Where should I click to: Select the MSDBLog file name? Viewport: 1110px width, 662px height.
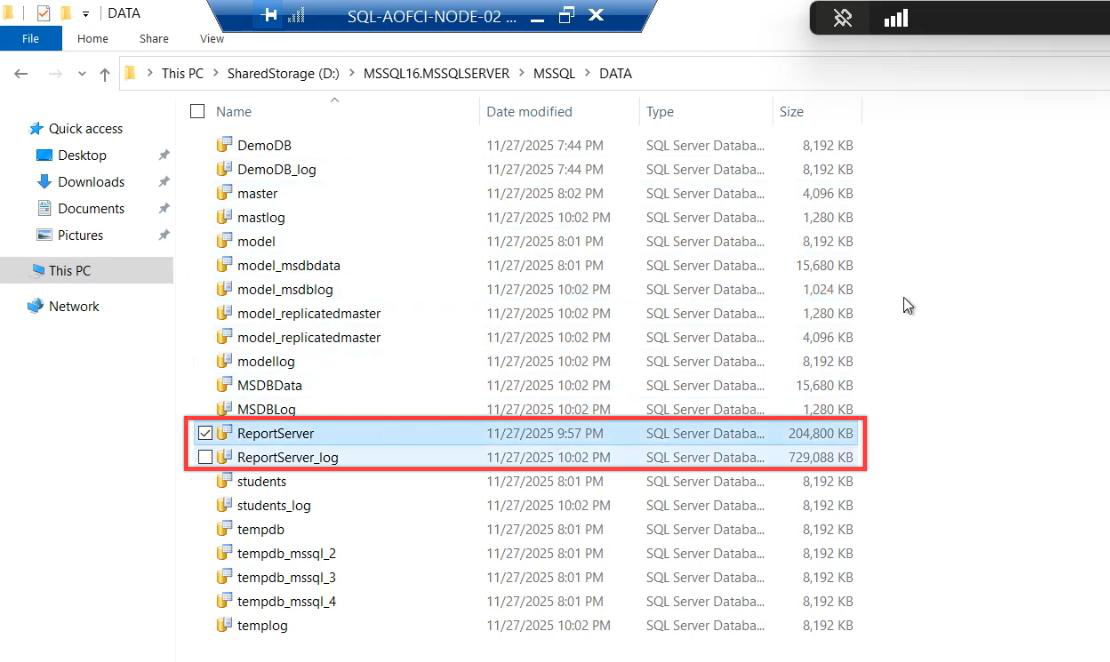266,409
